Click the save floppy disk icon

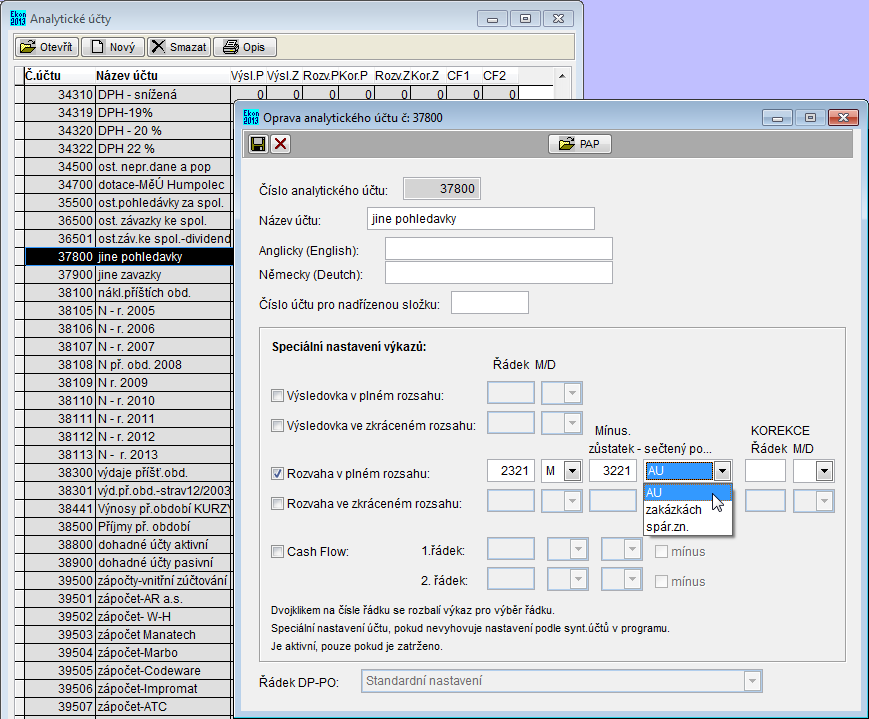258,144
